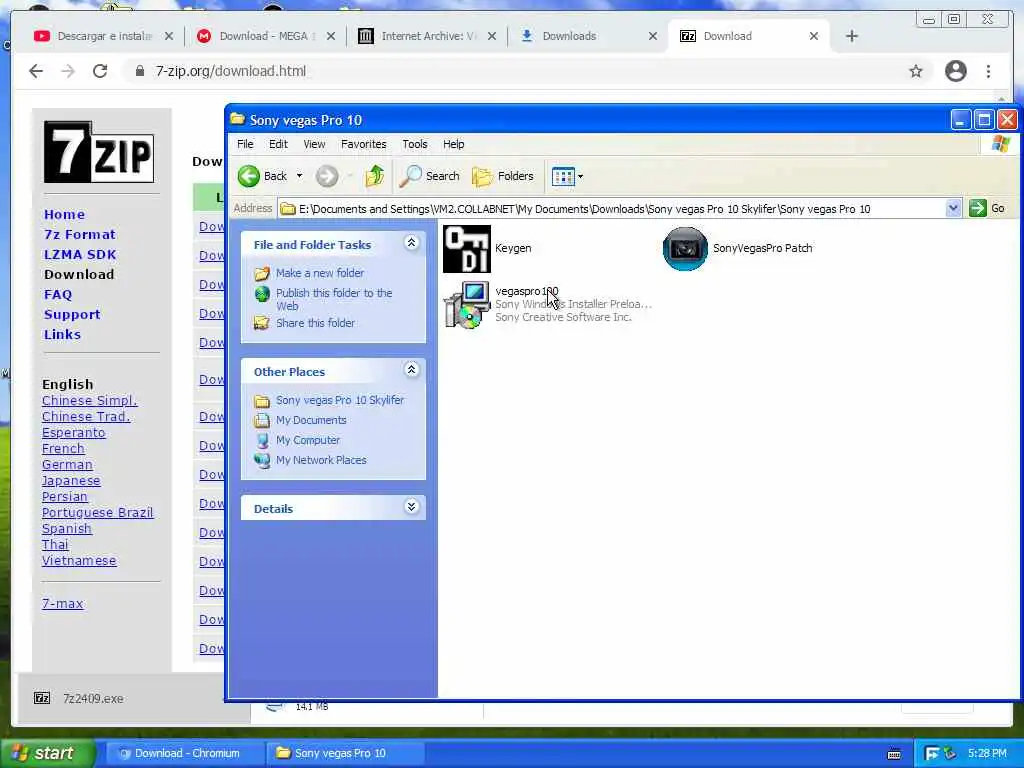The width and height of the screenshot is (1024, 768).
Task: Open a new browser tab
Action: [852, 36]
